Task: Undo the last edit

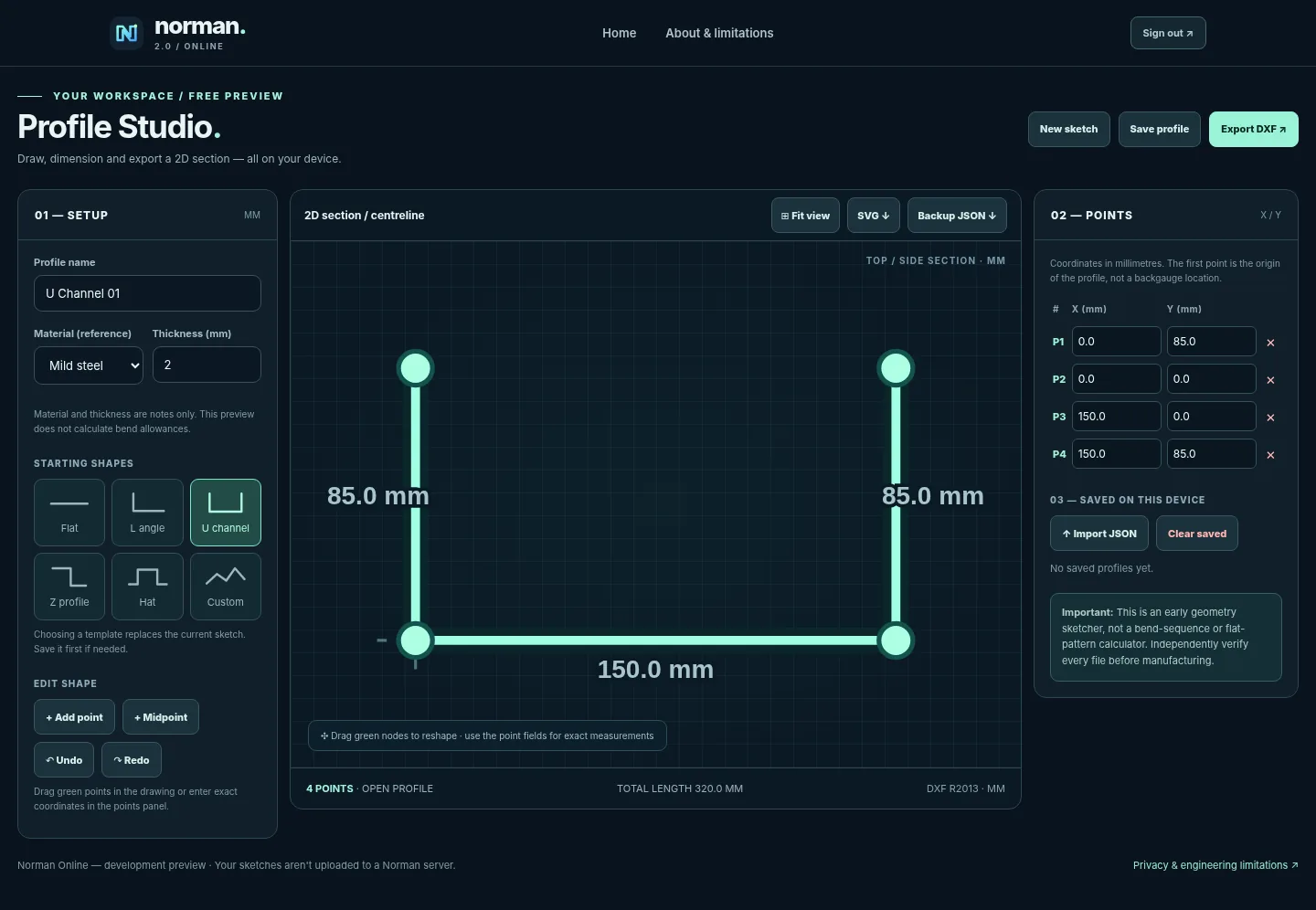Action: pos(64,760)
